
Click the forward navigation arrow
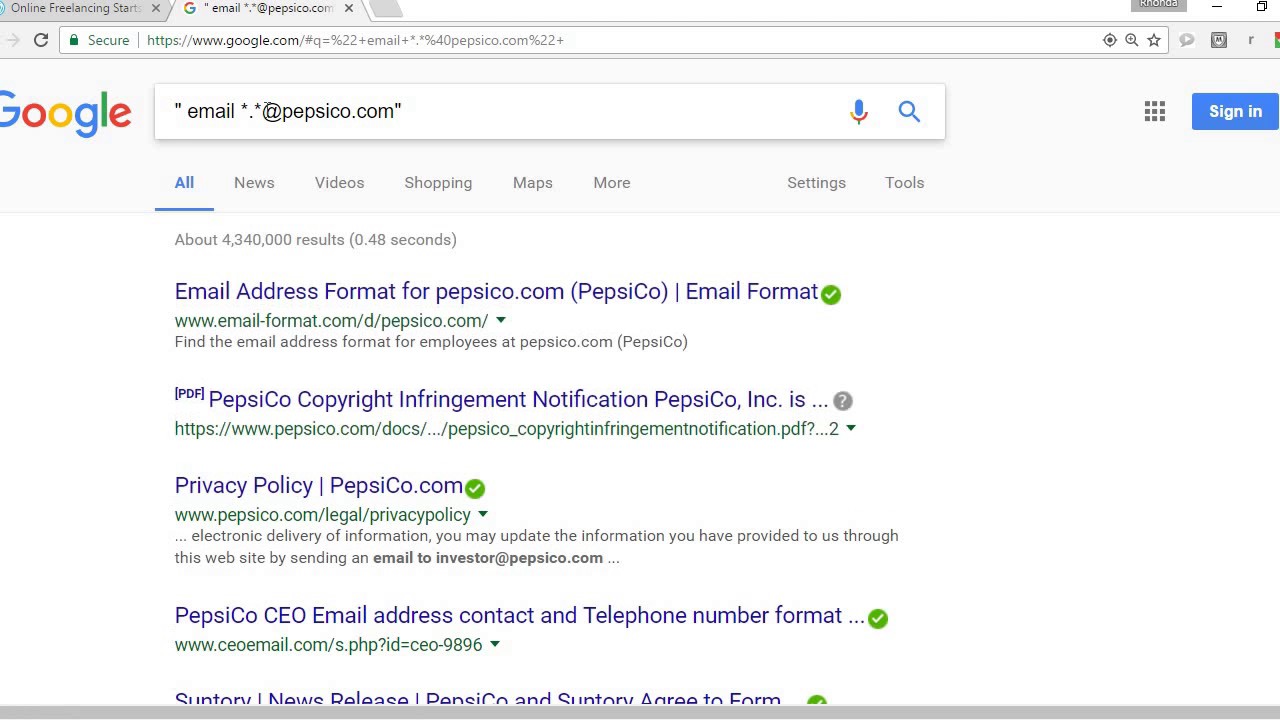[11, 40]
